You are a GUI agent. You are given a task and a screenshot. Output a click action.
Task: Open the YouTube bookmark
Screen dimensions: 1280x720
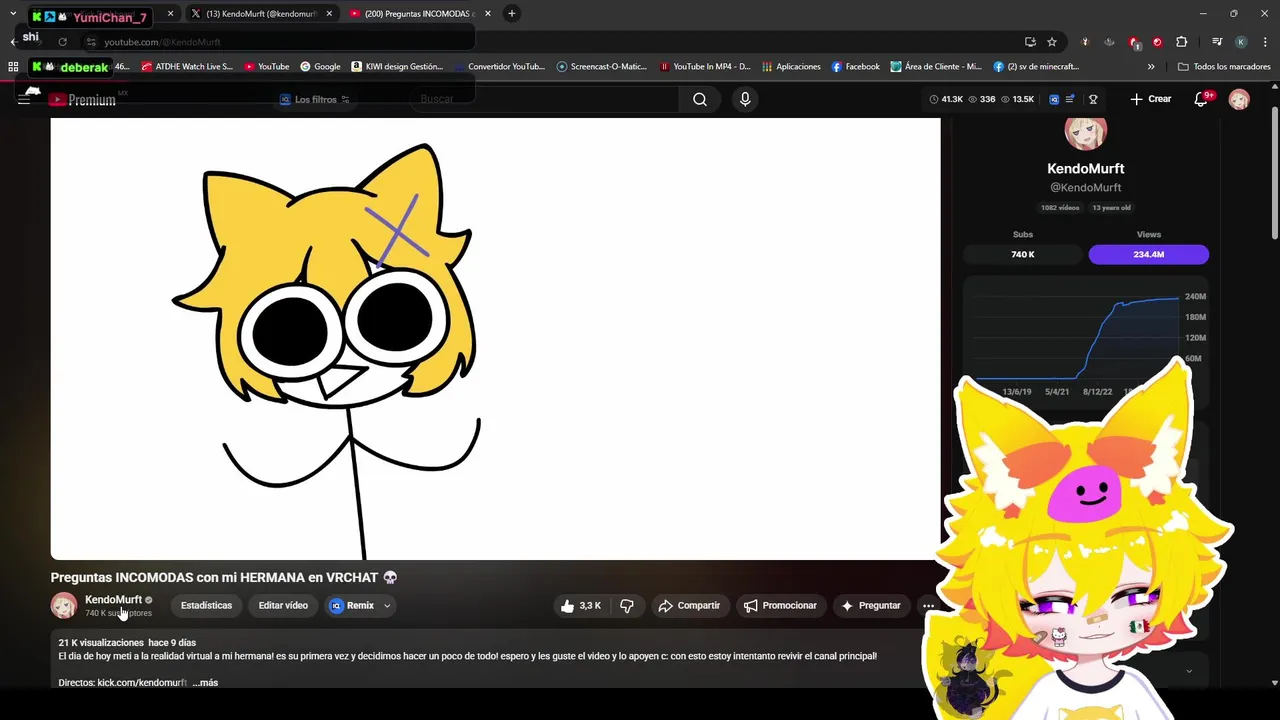pos(266,66)
